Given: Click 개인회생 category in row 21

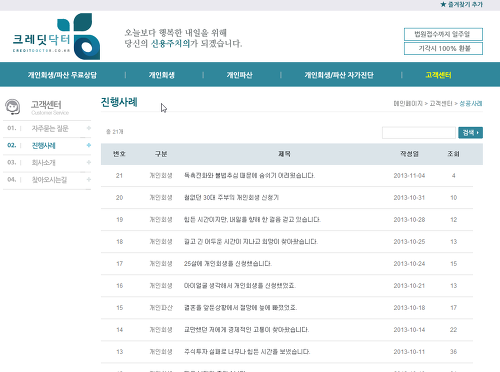Looking at the screenshot, I should 161,176.
